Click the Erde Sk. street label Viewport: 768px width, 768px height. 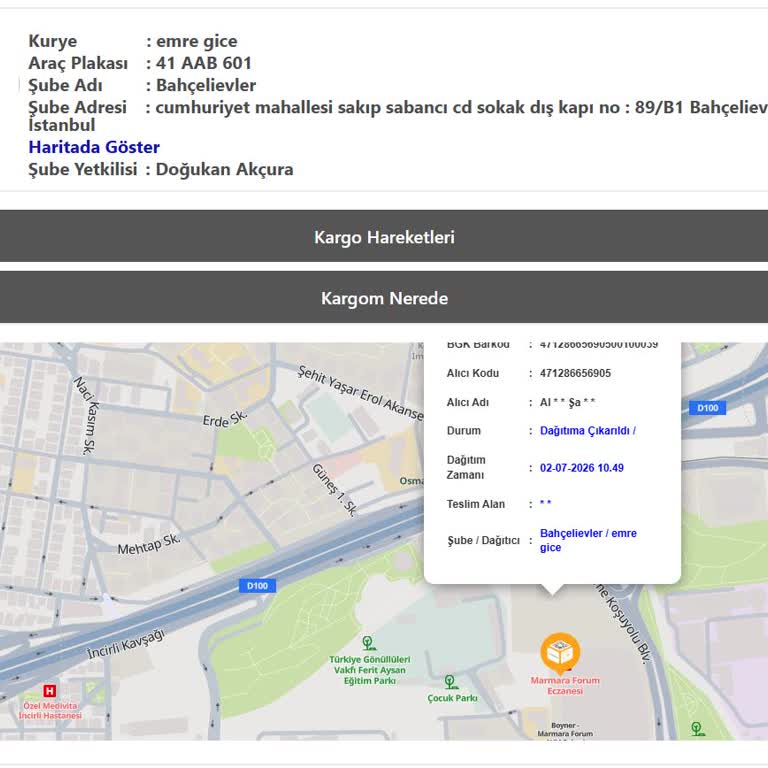[225, 419]
